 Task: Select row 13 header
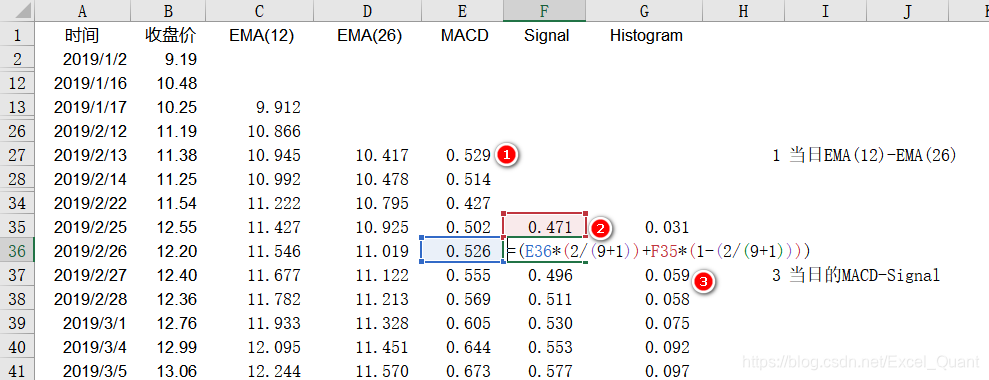coord(17,107)
